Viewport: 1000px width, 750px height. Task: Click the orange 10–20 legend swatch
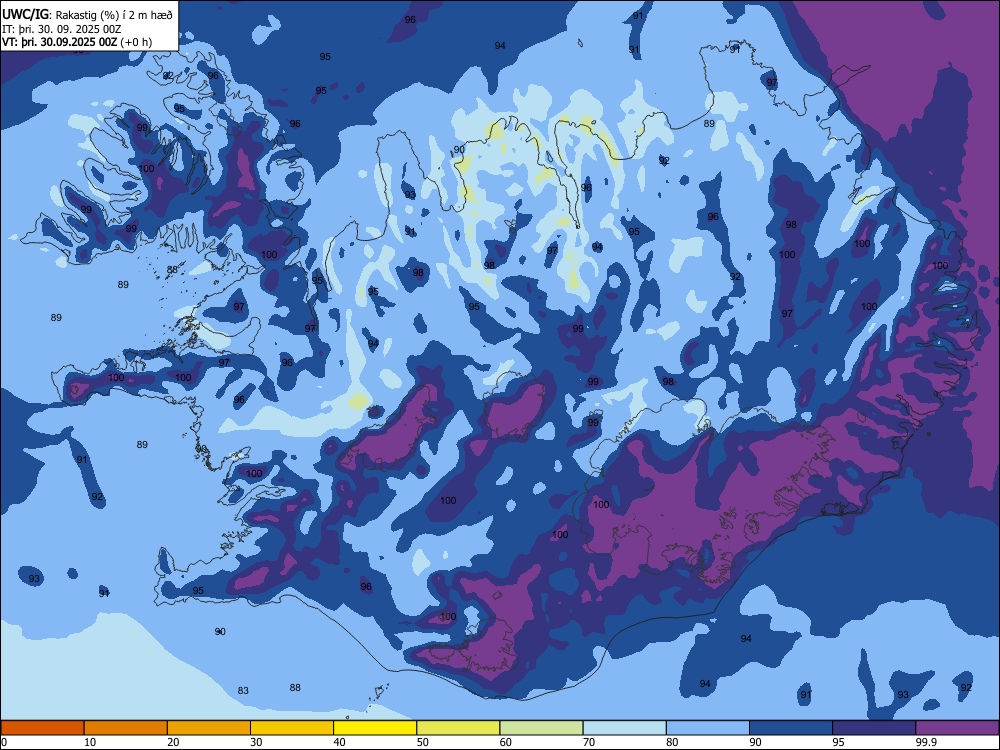pos(126,728)
